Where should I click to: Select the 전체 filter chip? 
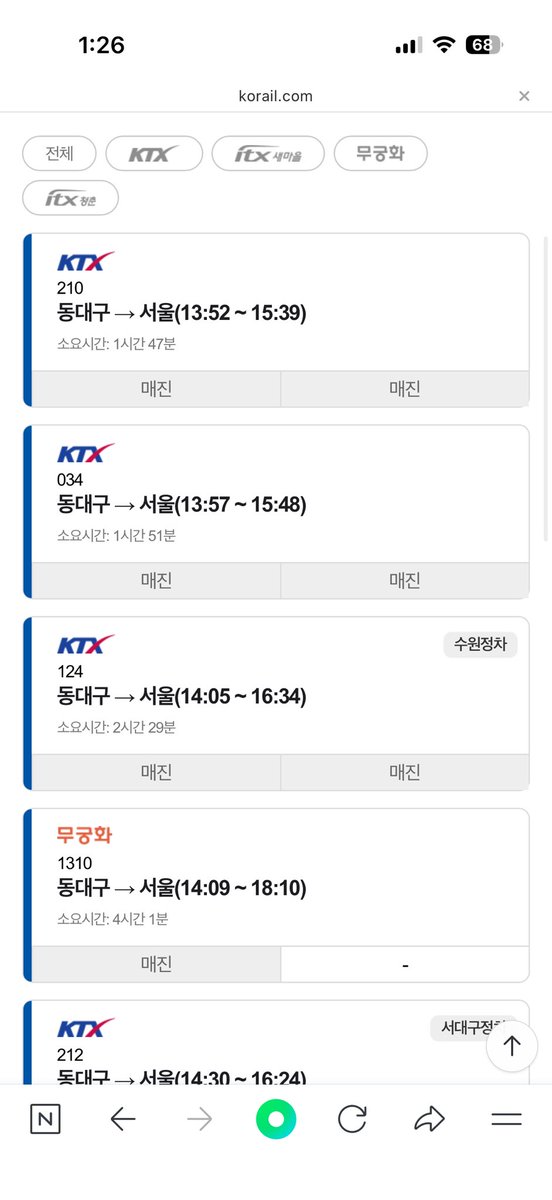tap(59, 154)
